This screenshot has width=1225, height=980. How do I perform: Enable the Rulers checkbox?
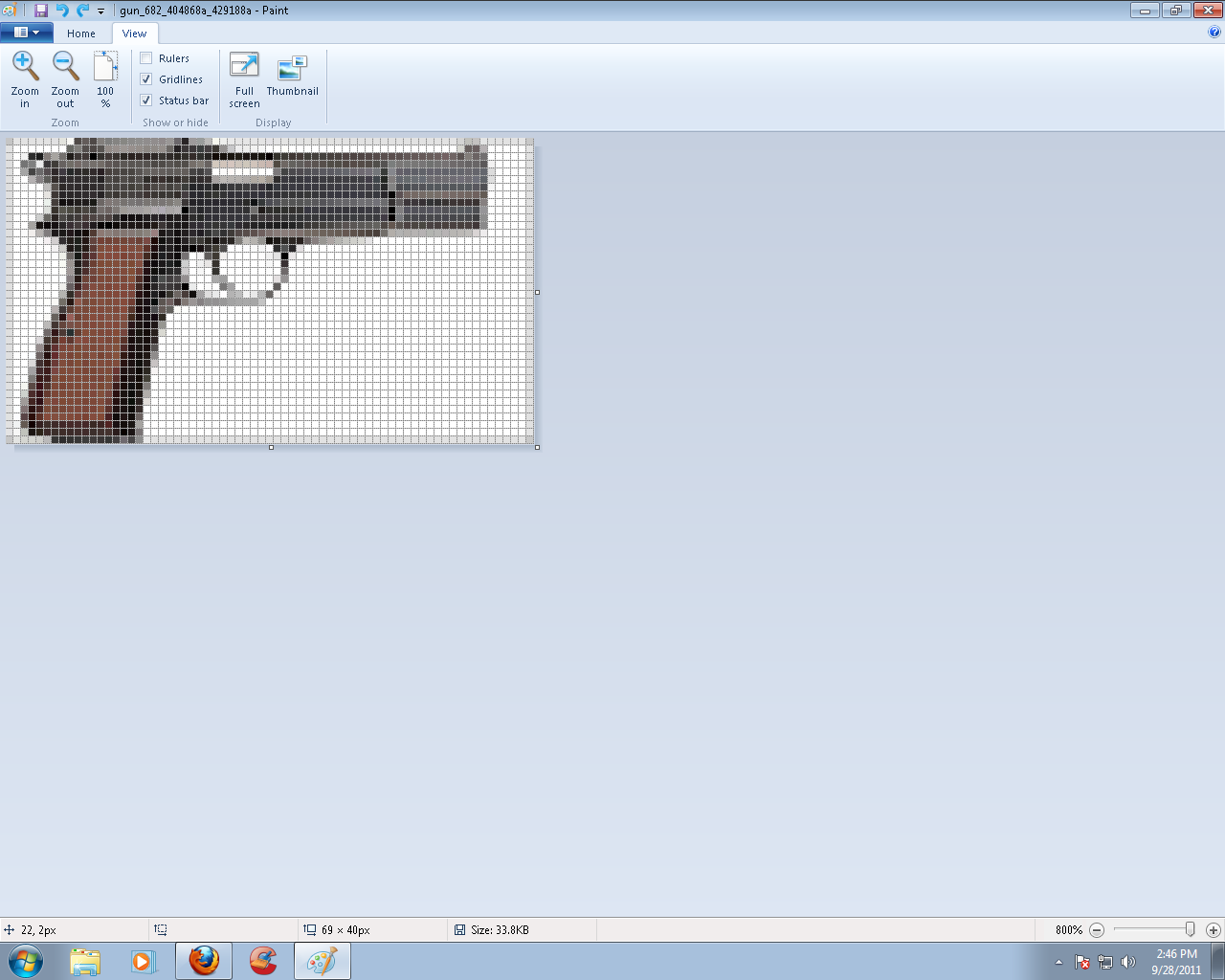145,57
